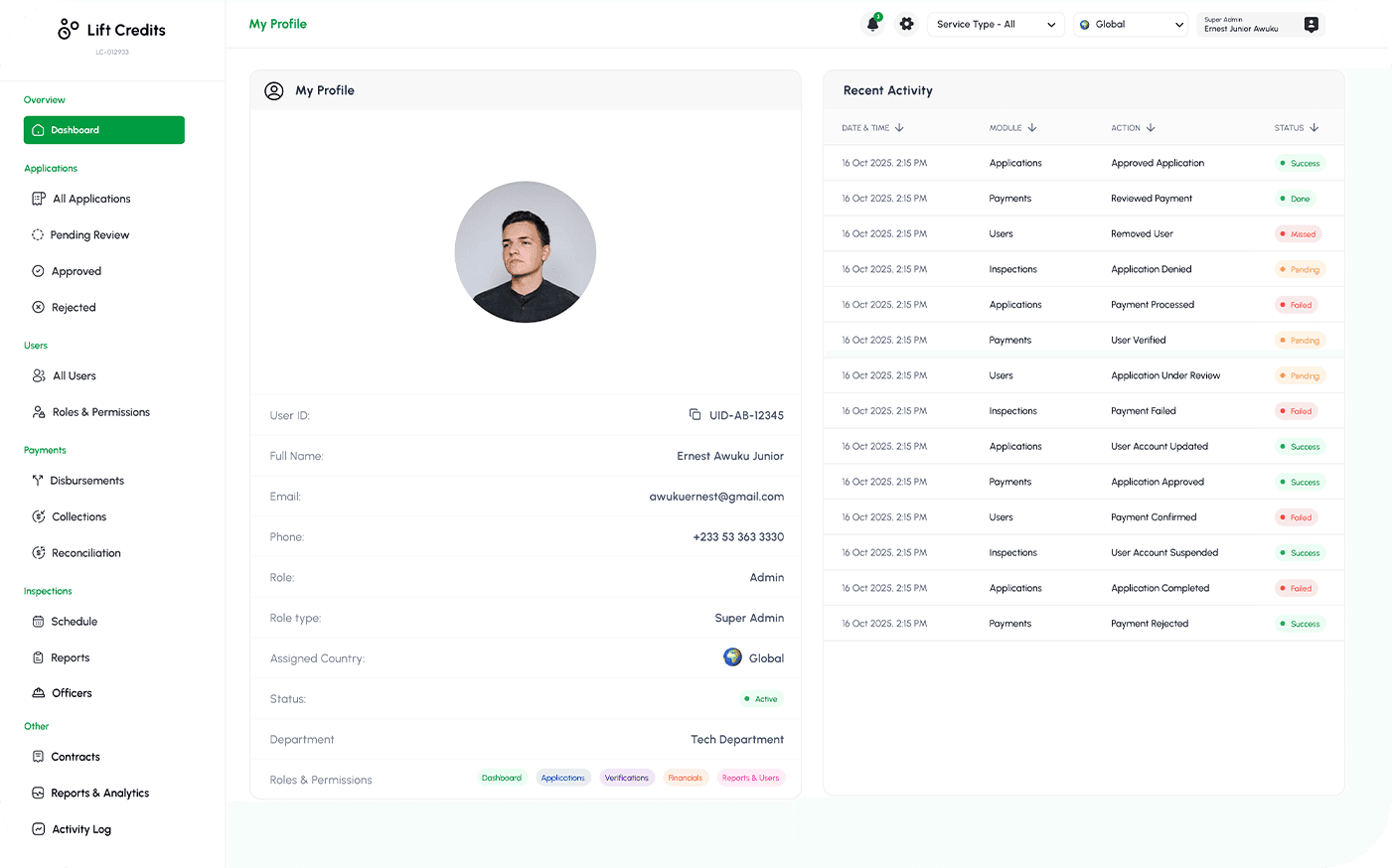Click the Lift Credits logo

pos(111,30)
